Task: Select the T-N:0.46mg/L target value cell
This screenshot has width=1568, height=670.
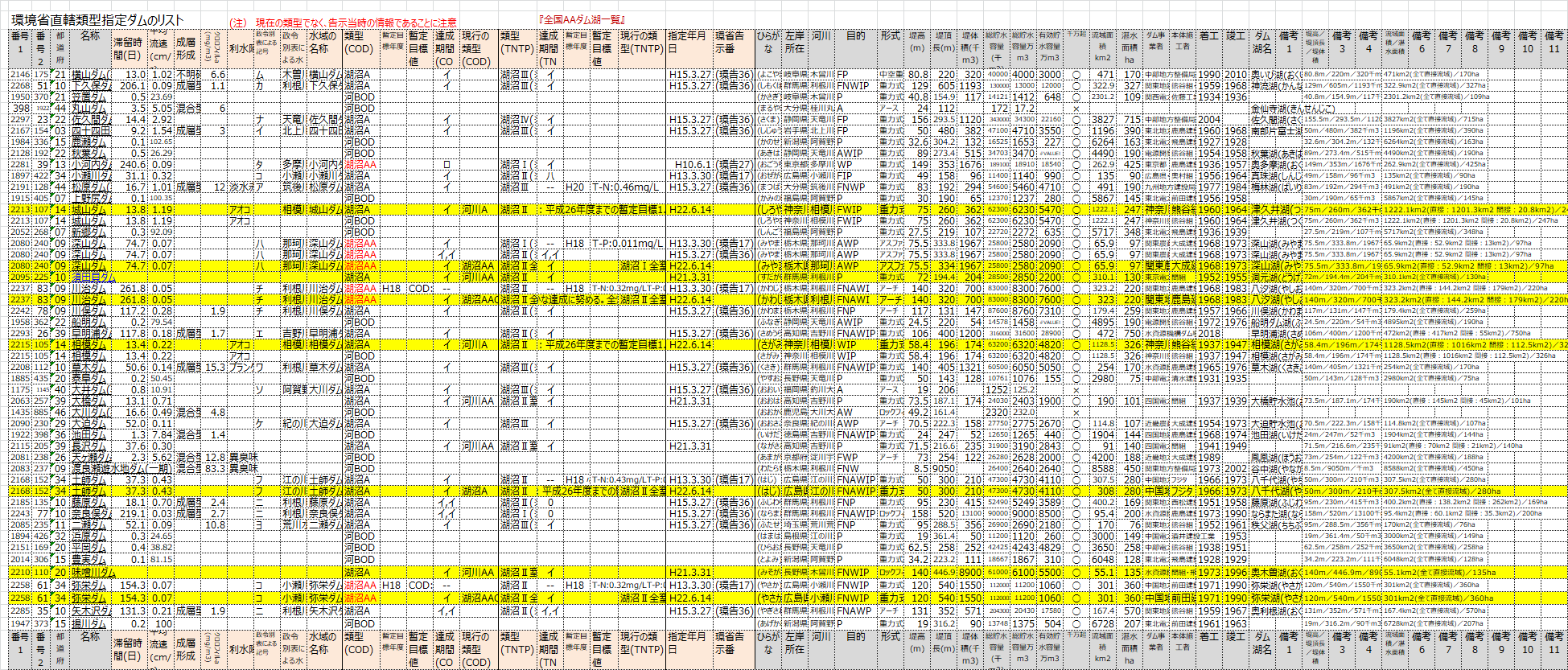Action: (x=628, y=187)
